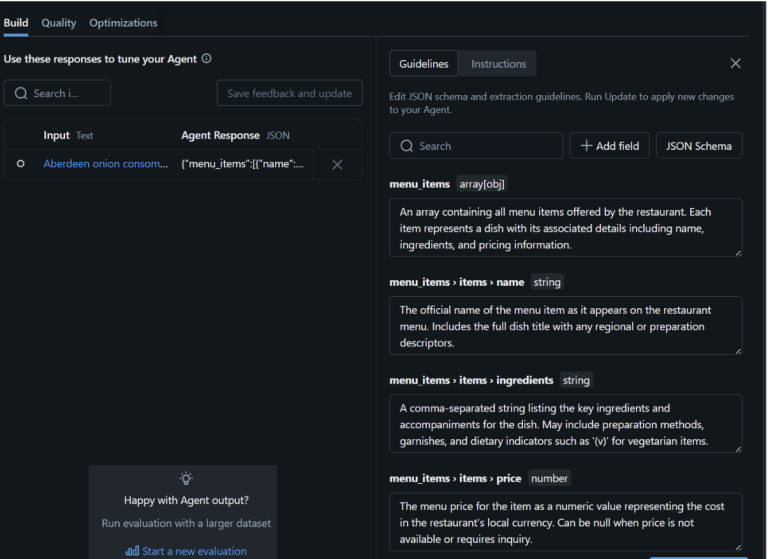Switch to the Quality tab
Screen dimensions: 768x559
[x=59, y=23]
